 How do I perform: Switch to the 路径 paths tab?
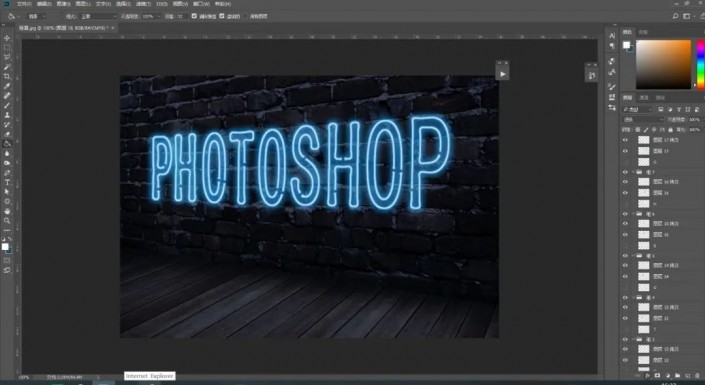(660, 98)
